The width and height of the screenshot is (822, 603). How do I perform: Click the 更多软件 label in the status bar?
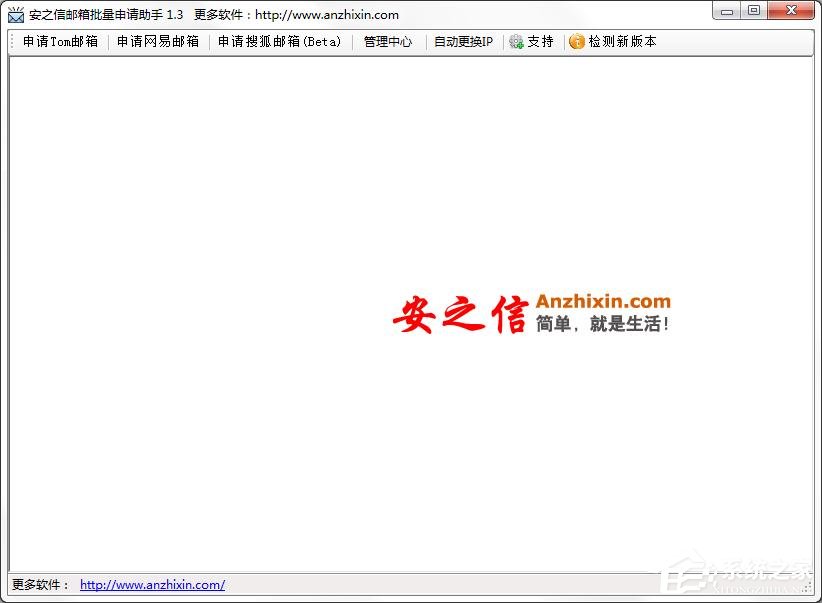click(x=40, y=585)
